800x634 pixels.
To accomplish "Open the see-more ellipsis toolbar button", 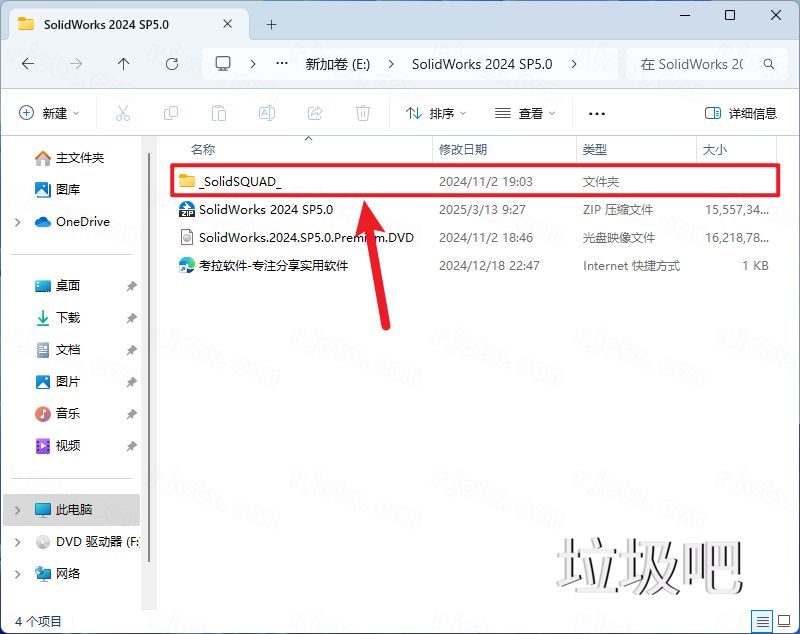I will (x=597, y=113).
